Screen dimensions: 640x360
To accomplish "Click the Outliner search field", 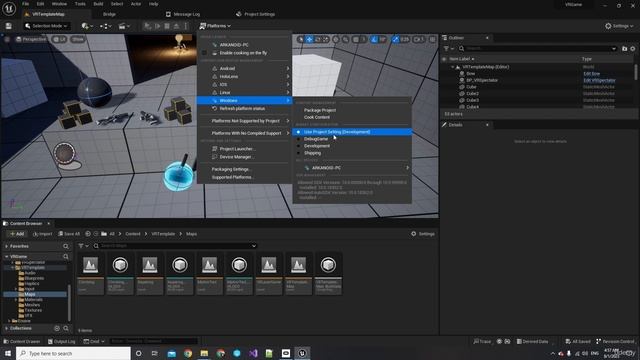I will (538, 49).
